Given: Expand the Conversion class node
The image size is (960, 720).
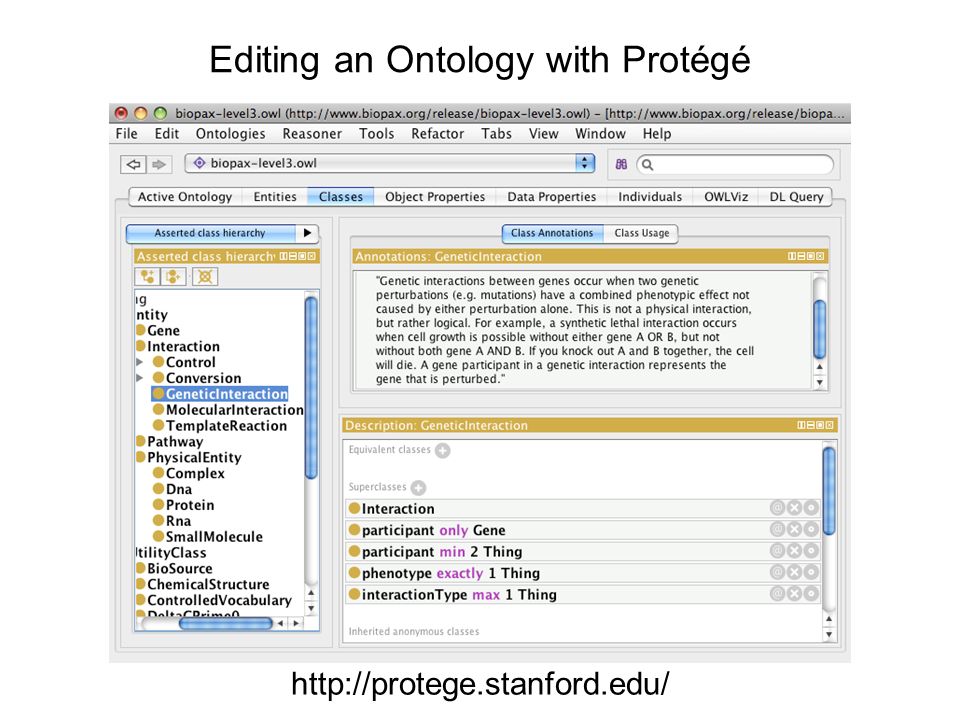Looking at the screenshot, I should pyautogui.click(x=140, y=378).
